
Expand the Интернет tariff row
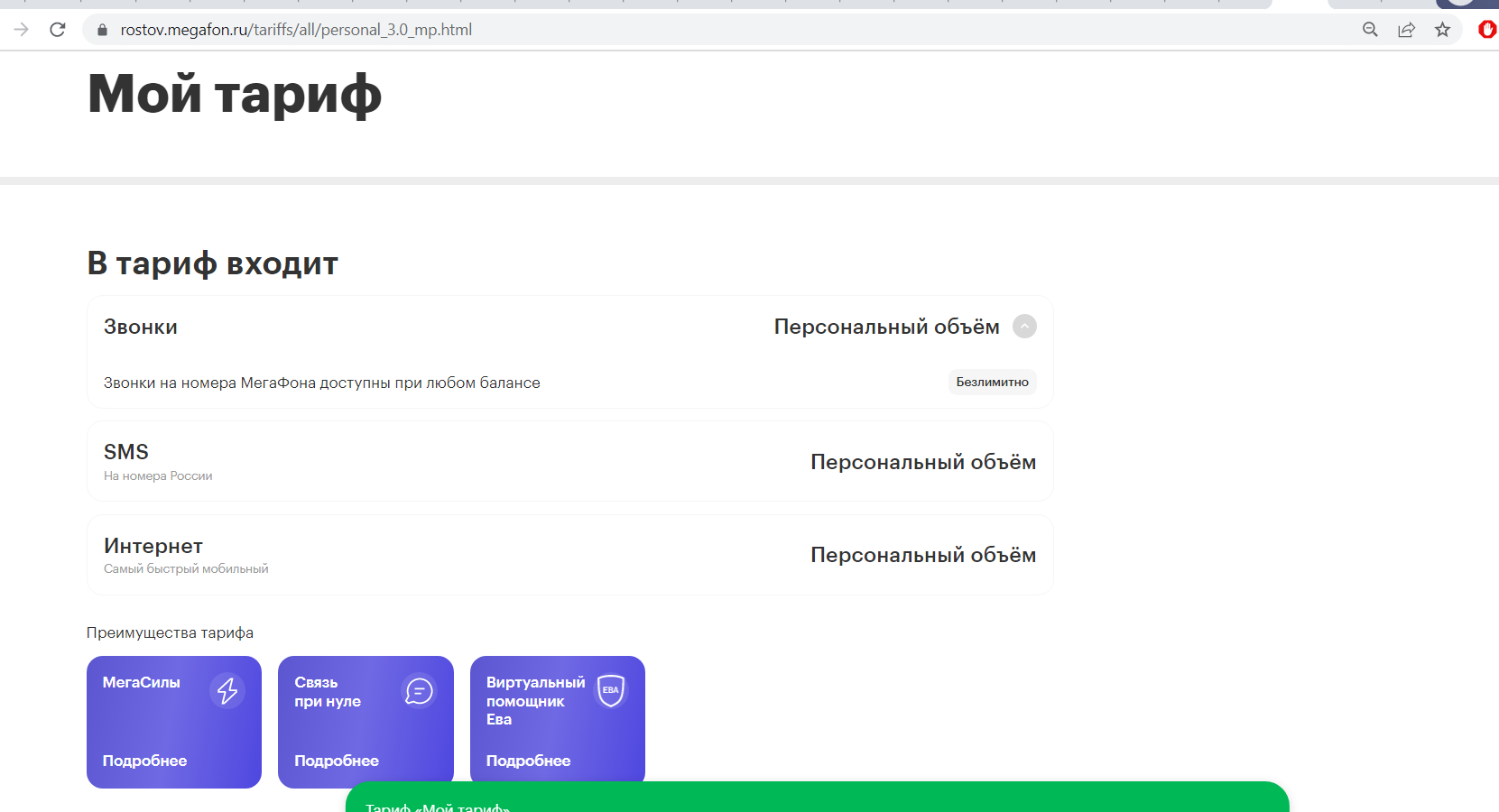569,555
